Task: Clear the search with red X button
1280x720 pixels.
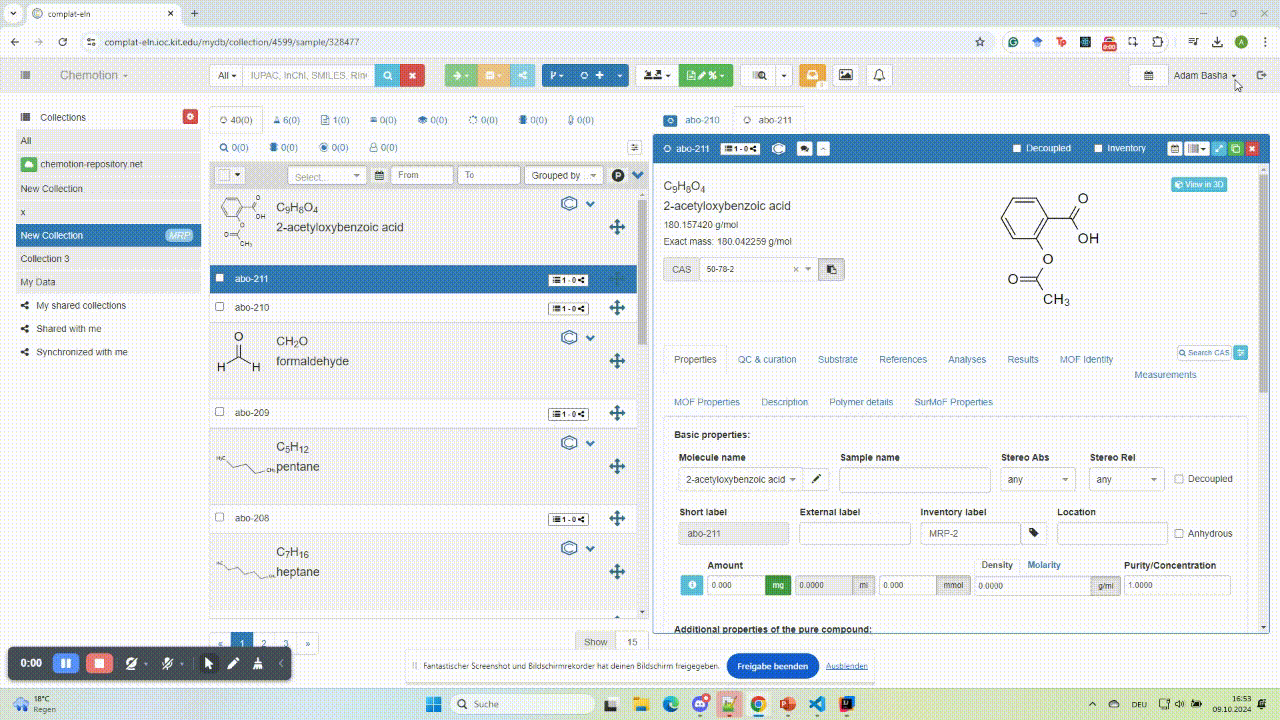Action: [412, 75]
